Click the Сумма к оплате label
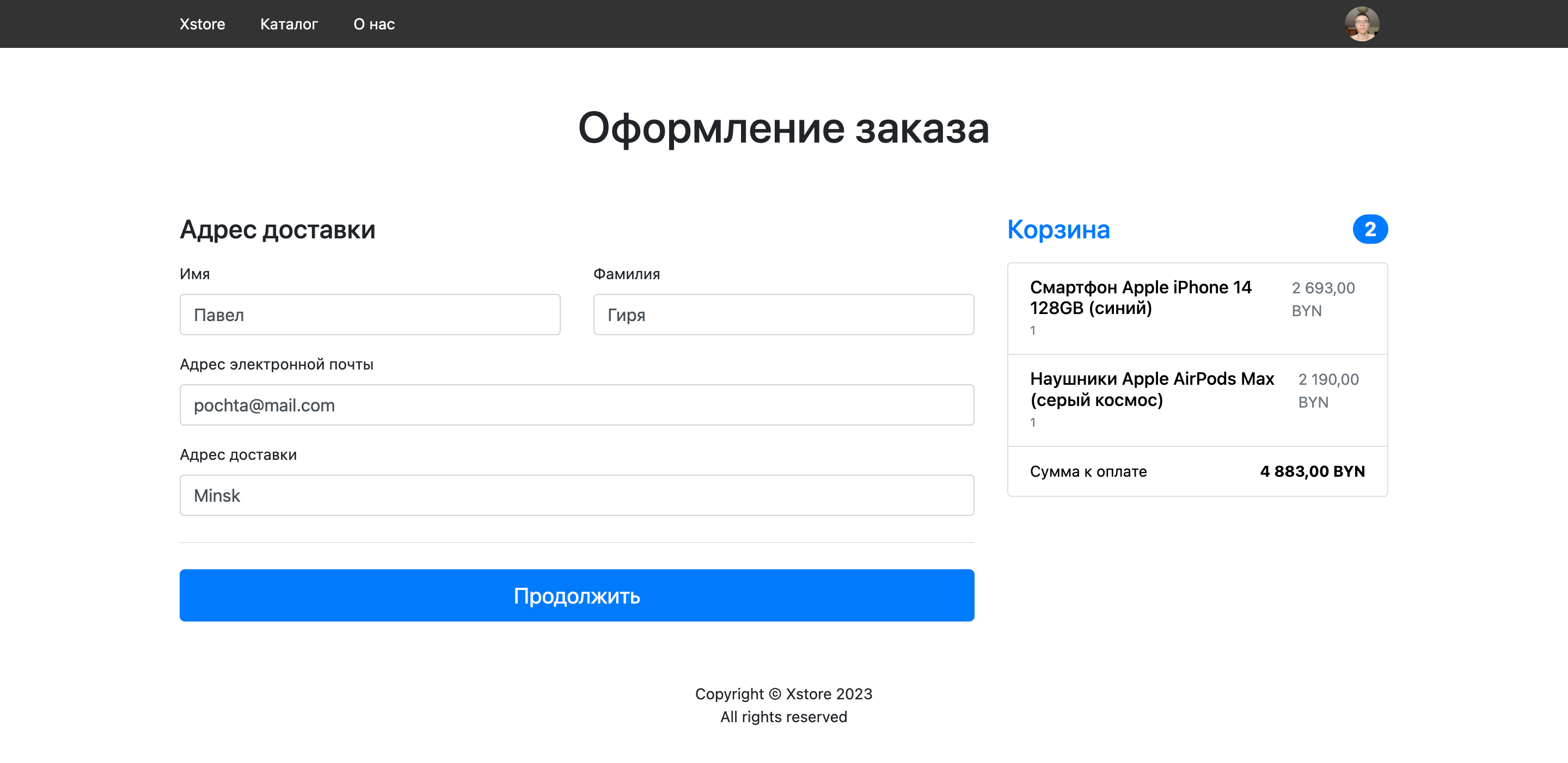Viewport: 1568px width, 763px height. (1088, 471)
